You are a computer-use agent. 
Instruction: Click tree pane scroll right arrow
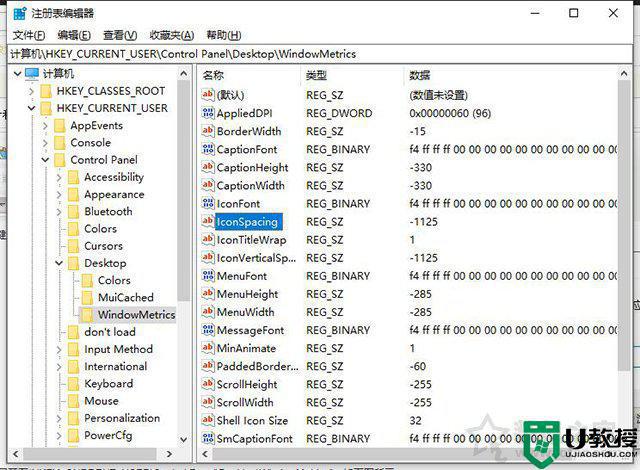(x=169, y=454)
